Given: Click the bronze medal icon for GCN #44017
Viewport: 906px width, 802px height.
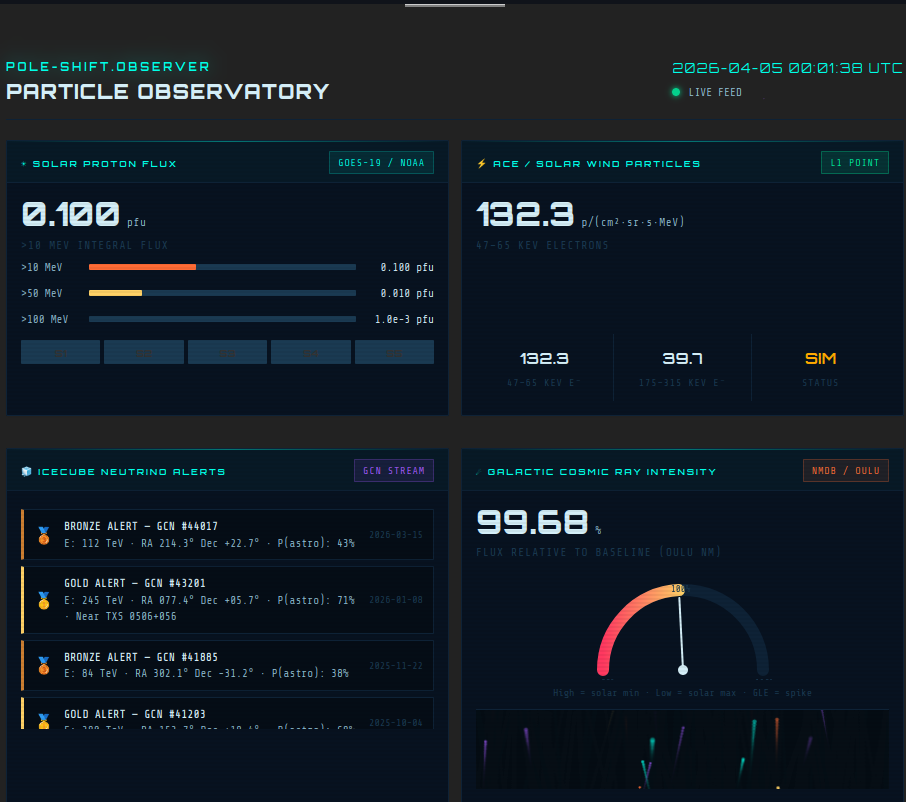Looking at the screenshot, I should [x=43, y=535].
